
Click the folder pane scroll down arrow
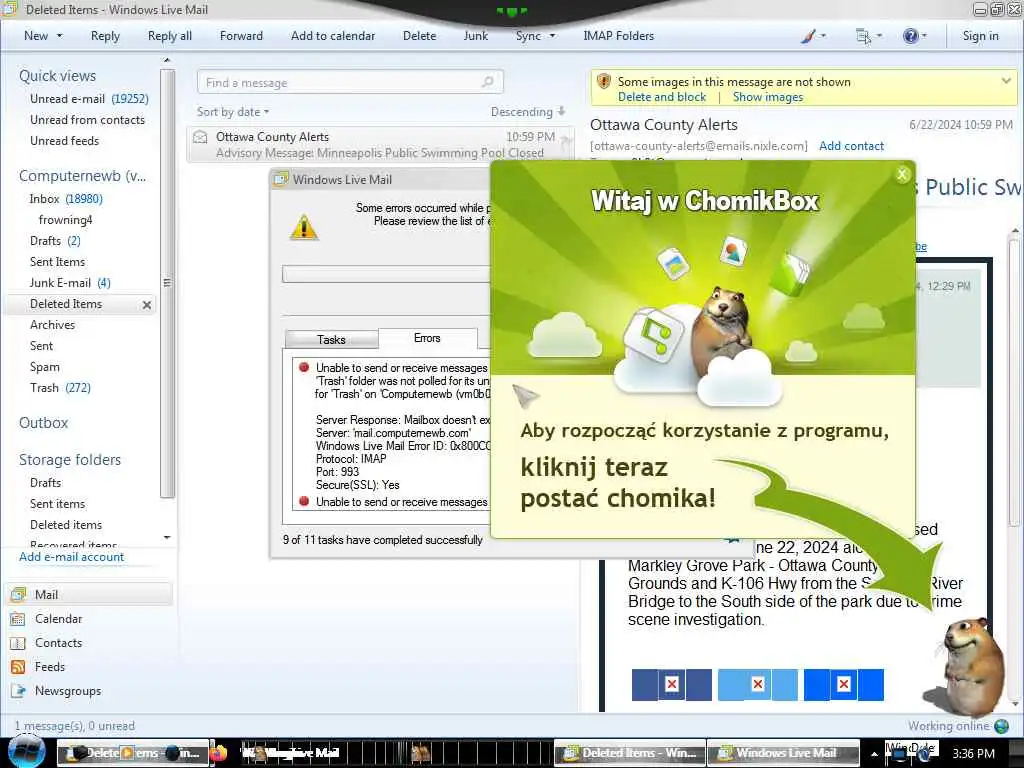coord(167,537)
